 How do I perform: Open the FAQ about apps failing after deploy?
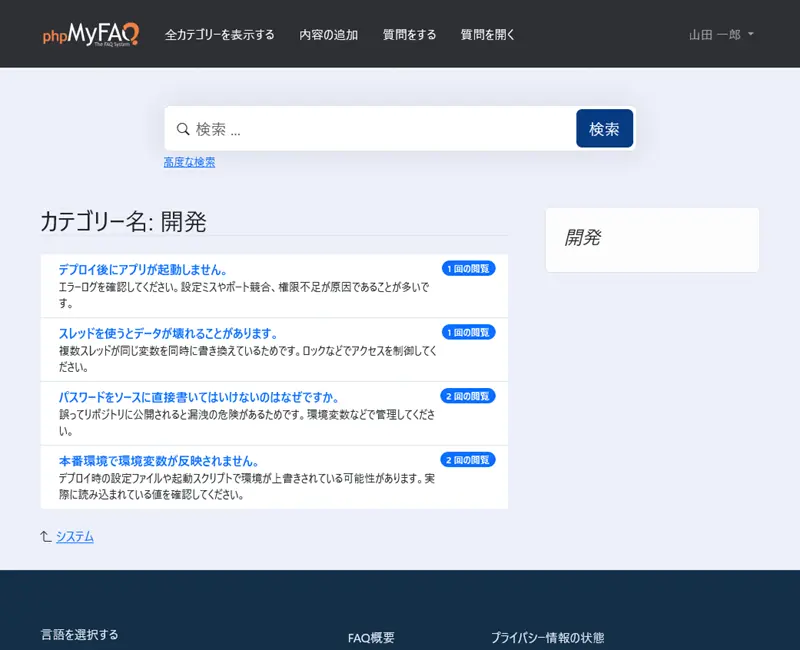tap(147, 268)
